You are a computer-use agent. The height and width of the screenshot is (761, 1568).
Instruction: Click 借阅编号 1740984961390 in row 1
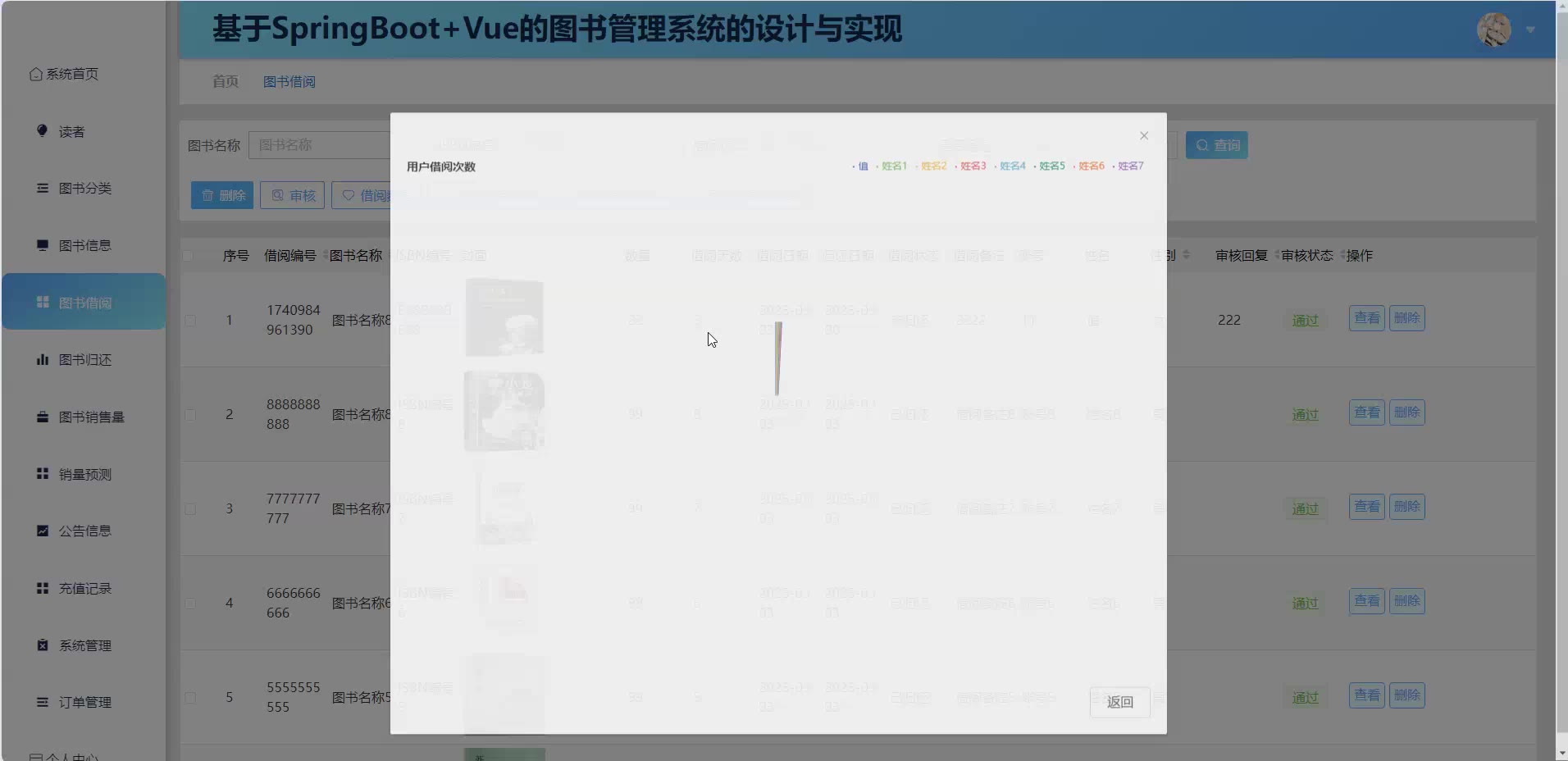(x=293, y=320)
